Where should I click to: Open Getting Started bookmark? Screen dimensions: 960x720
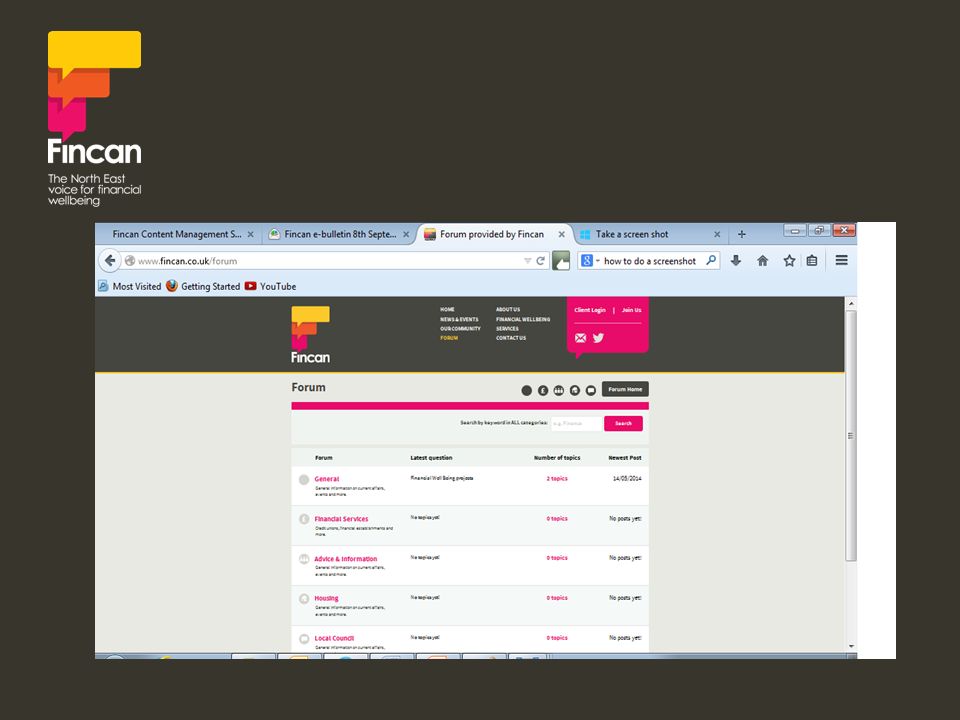(203, 286)
